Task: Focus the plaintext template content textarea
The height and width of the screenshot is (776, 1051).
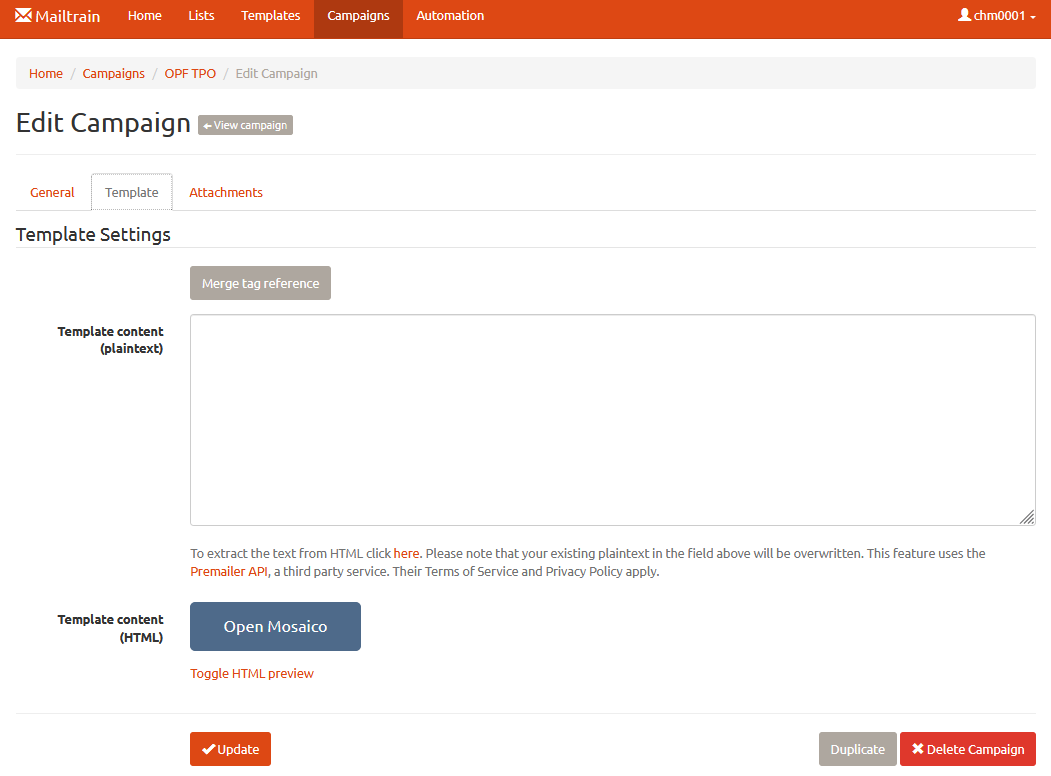Action: click(x=613, y=420)
